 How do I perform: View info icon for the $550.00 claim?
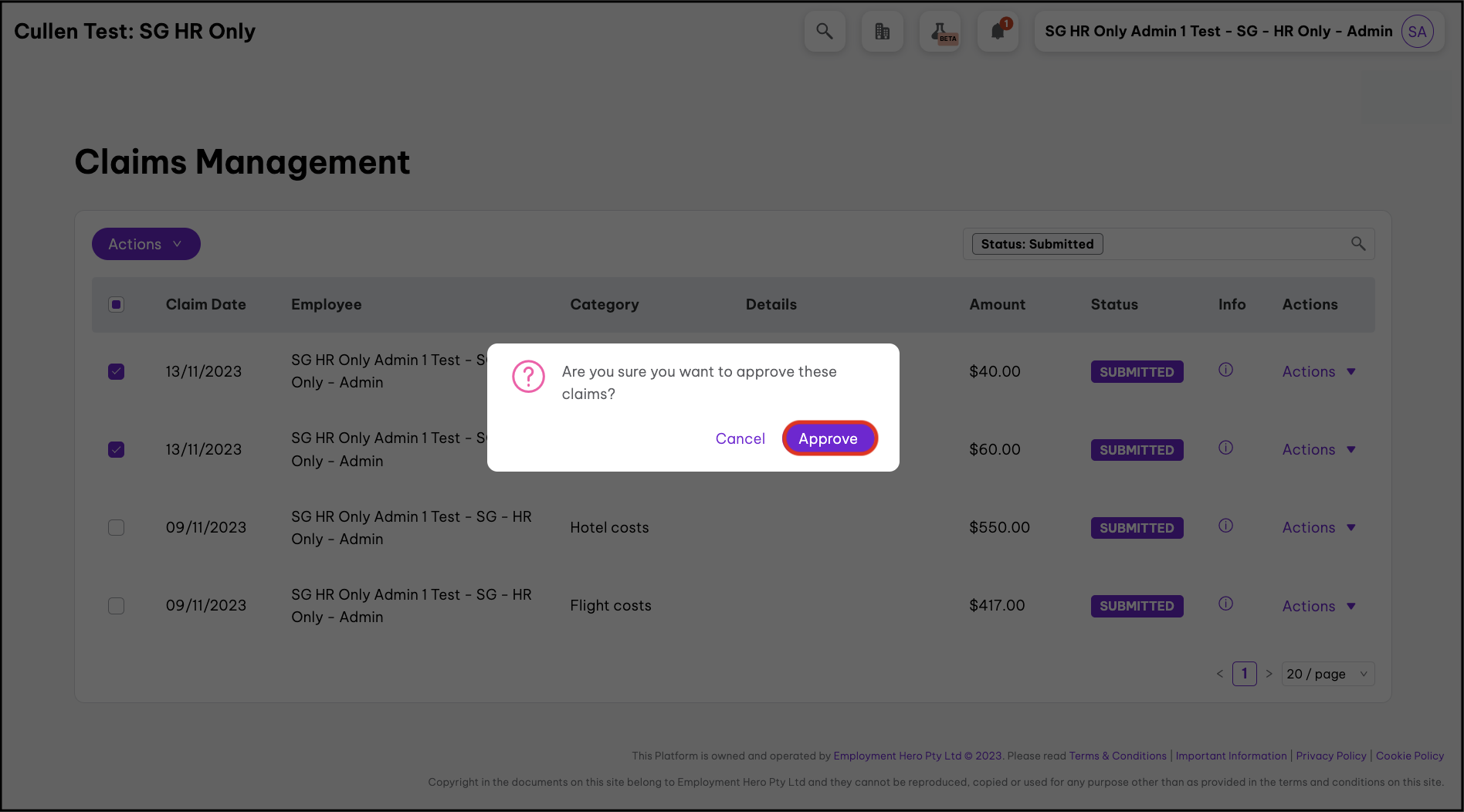1225,526
